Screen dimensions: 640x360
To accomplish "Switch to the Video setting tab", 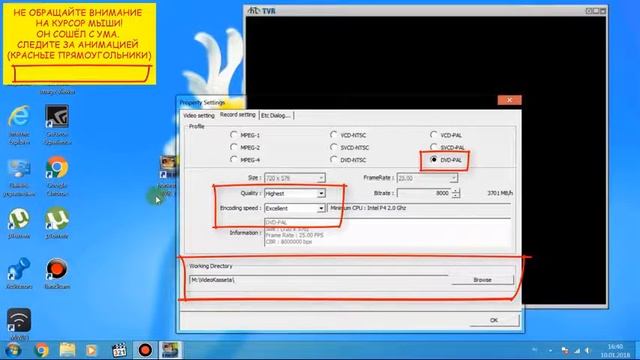I will tap(199, 116).
